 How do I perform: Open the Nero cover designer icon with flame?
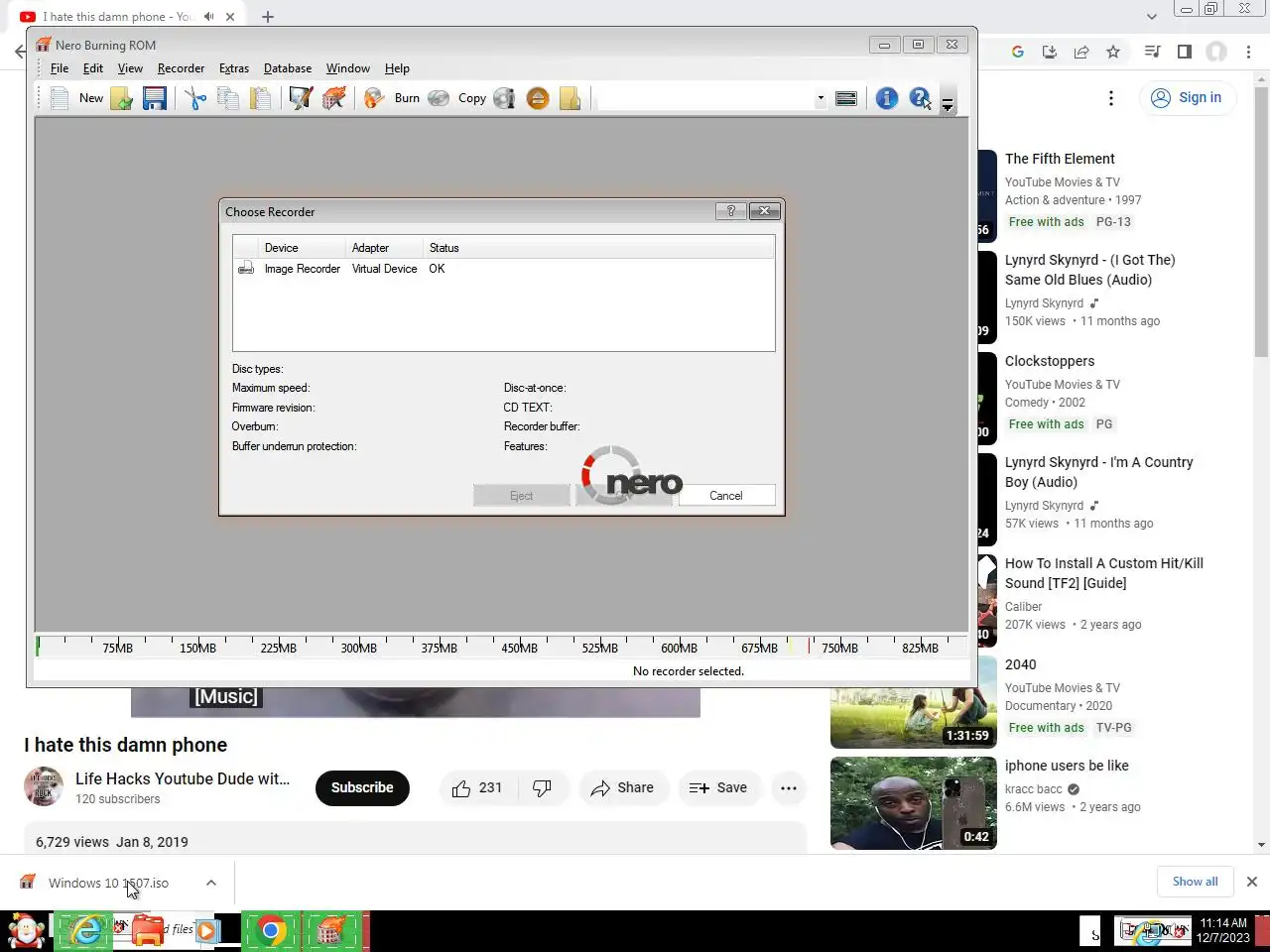click(x=334, y=98)
